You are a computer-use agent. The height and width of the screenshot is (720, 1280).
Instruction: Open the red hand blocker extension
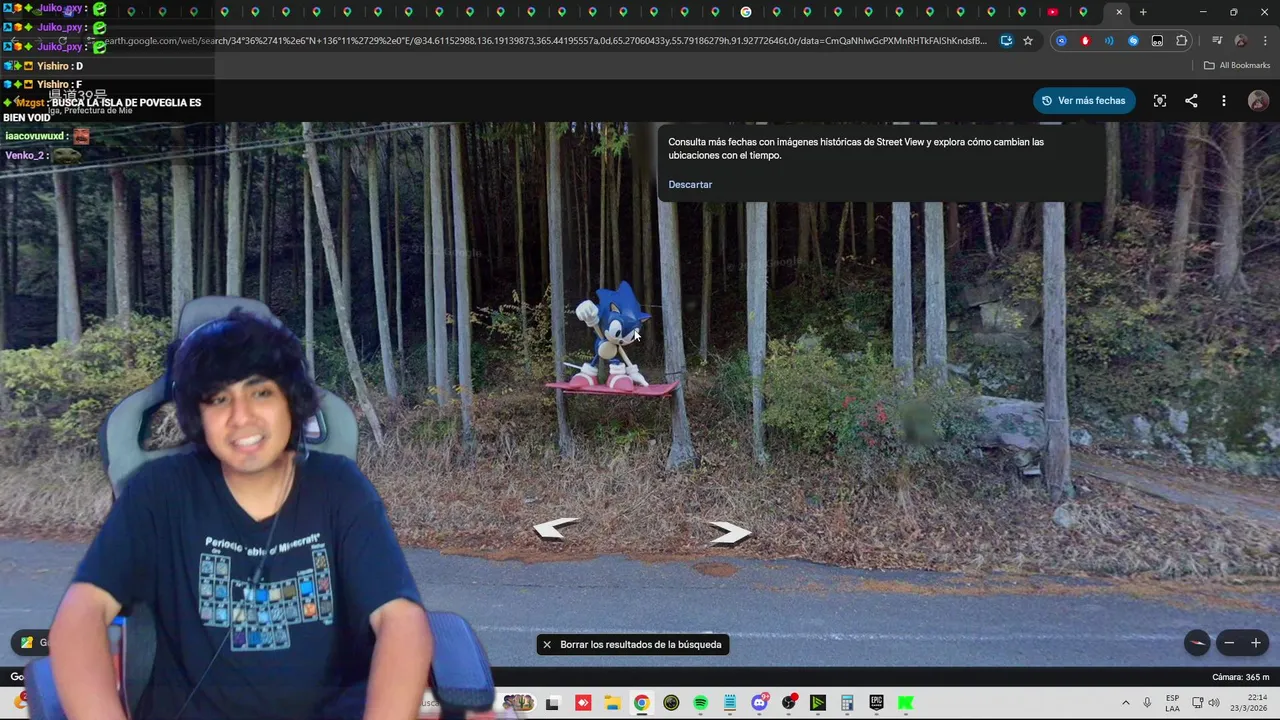click(x=1085, y=41)
